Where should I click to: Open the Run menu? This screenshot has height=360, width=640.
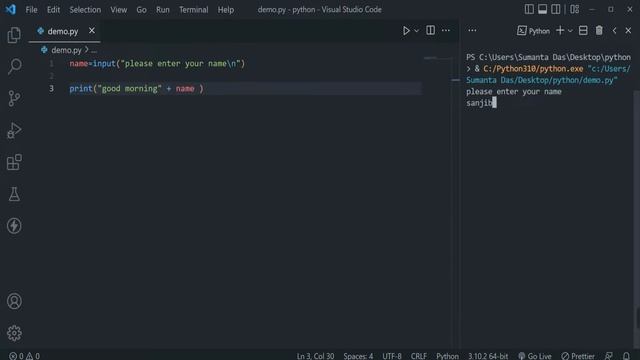pos(162,9)
